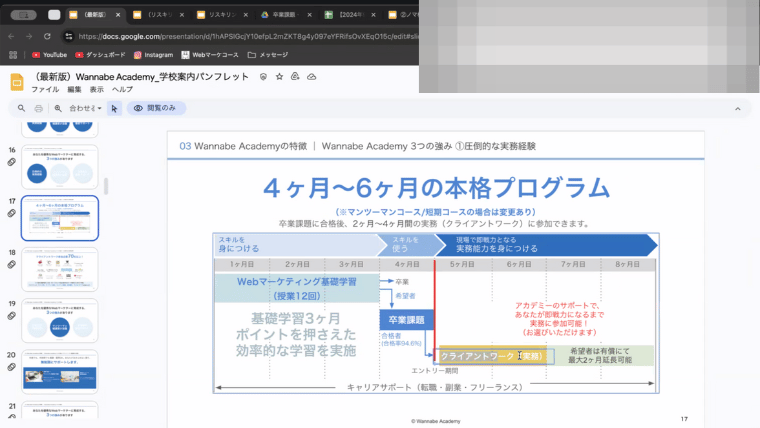Screen dimensions: 760x428
Task: Select slide 16 thumbnail
Action: point(60,167)
